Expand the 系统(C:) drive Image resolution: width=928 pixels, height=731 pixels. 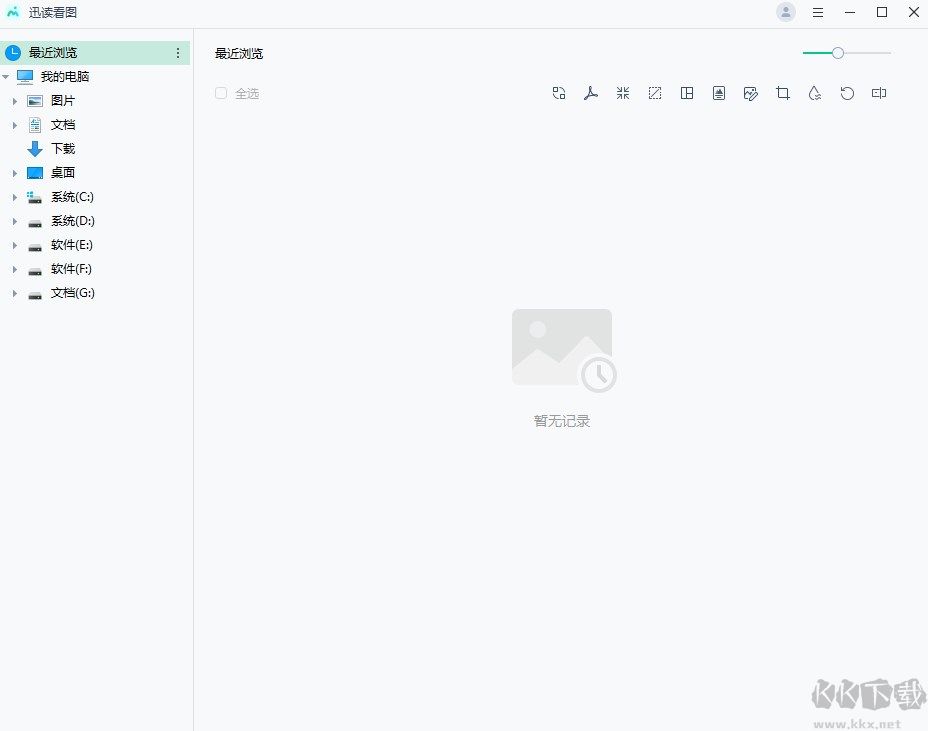click(15, 197)
